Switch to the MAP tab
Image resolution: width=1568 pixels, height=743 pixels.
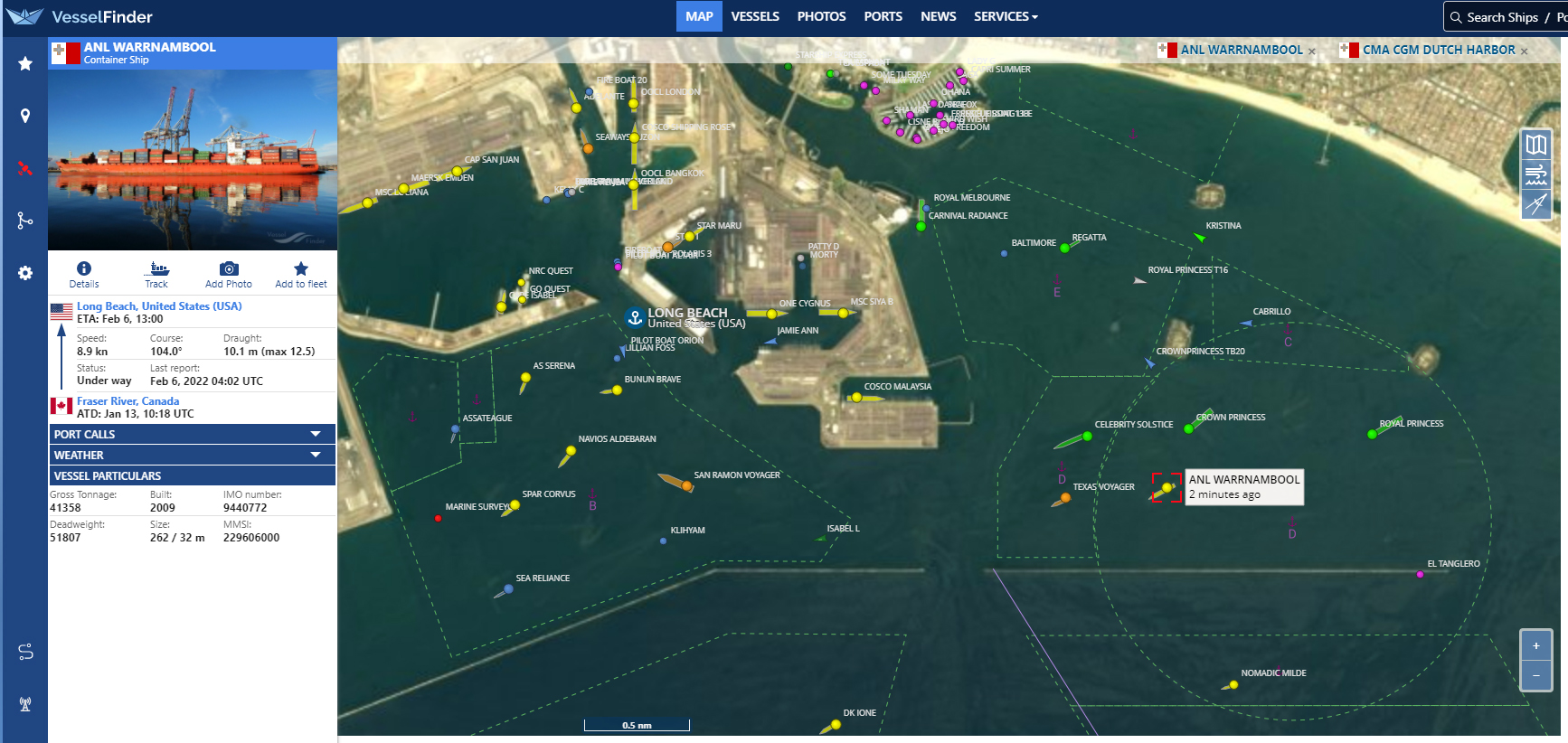point(699,16)
